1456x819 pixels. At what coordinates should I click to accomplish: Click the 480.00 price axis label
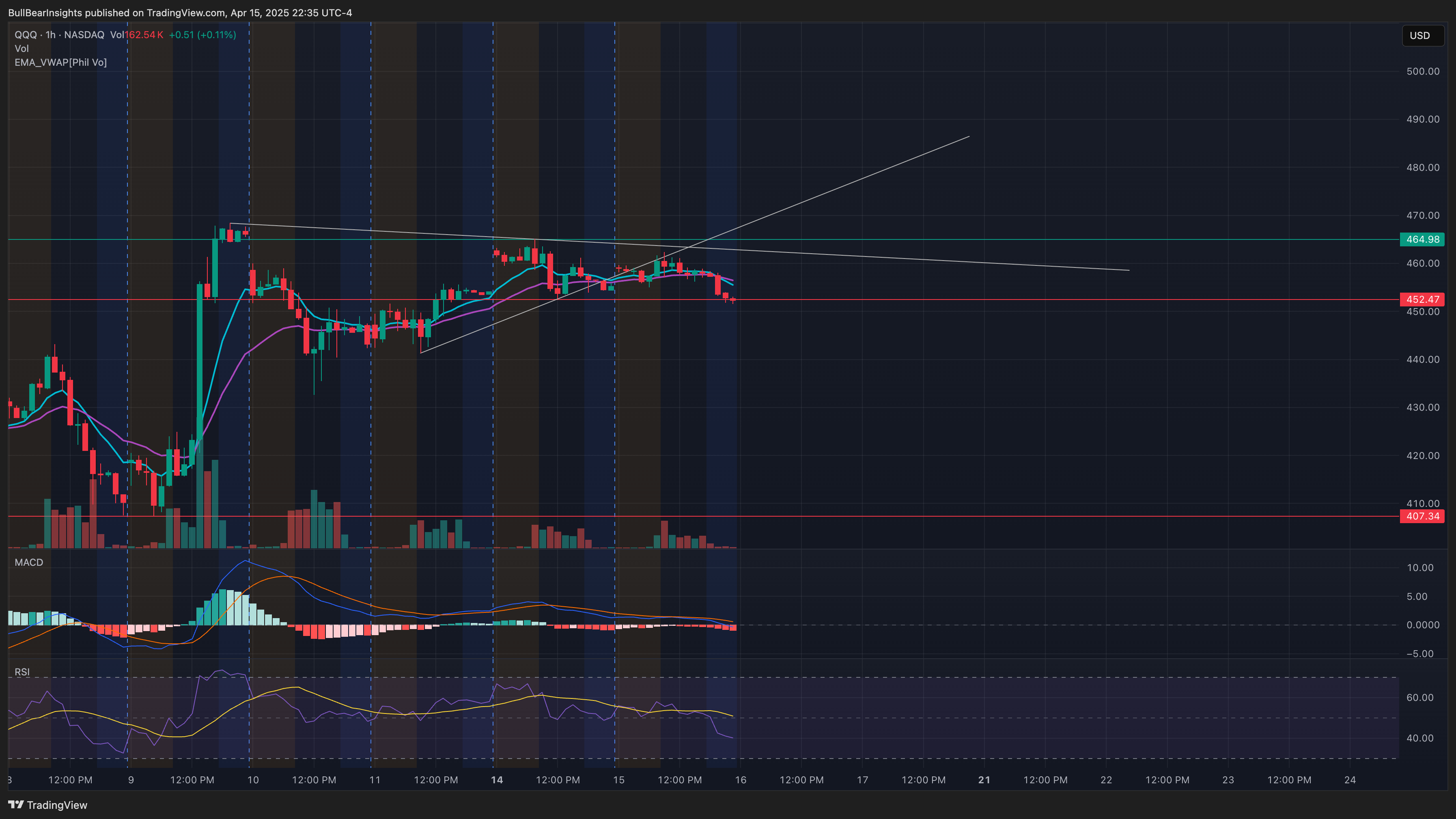1423,167
